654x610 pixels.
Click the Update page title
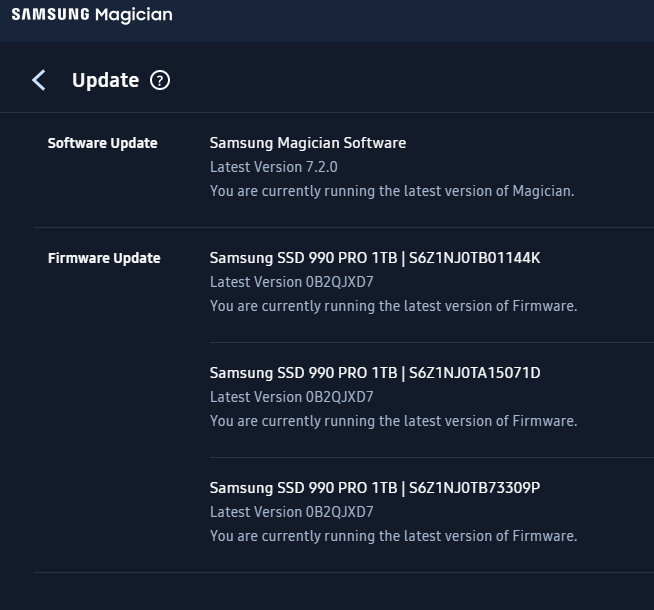[105, 81]
